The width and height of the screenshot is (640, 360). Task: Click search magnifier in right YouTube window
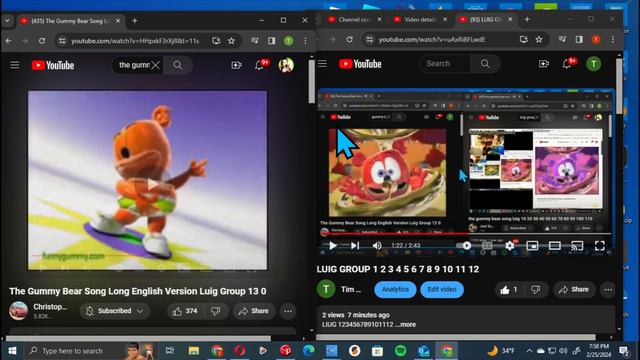pyautogui.click(x=485, y=64)
